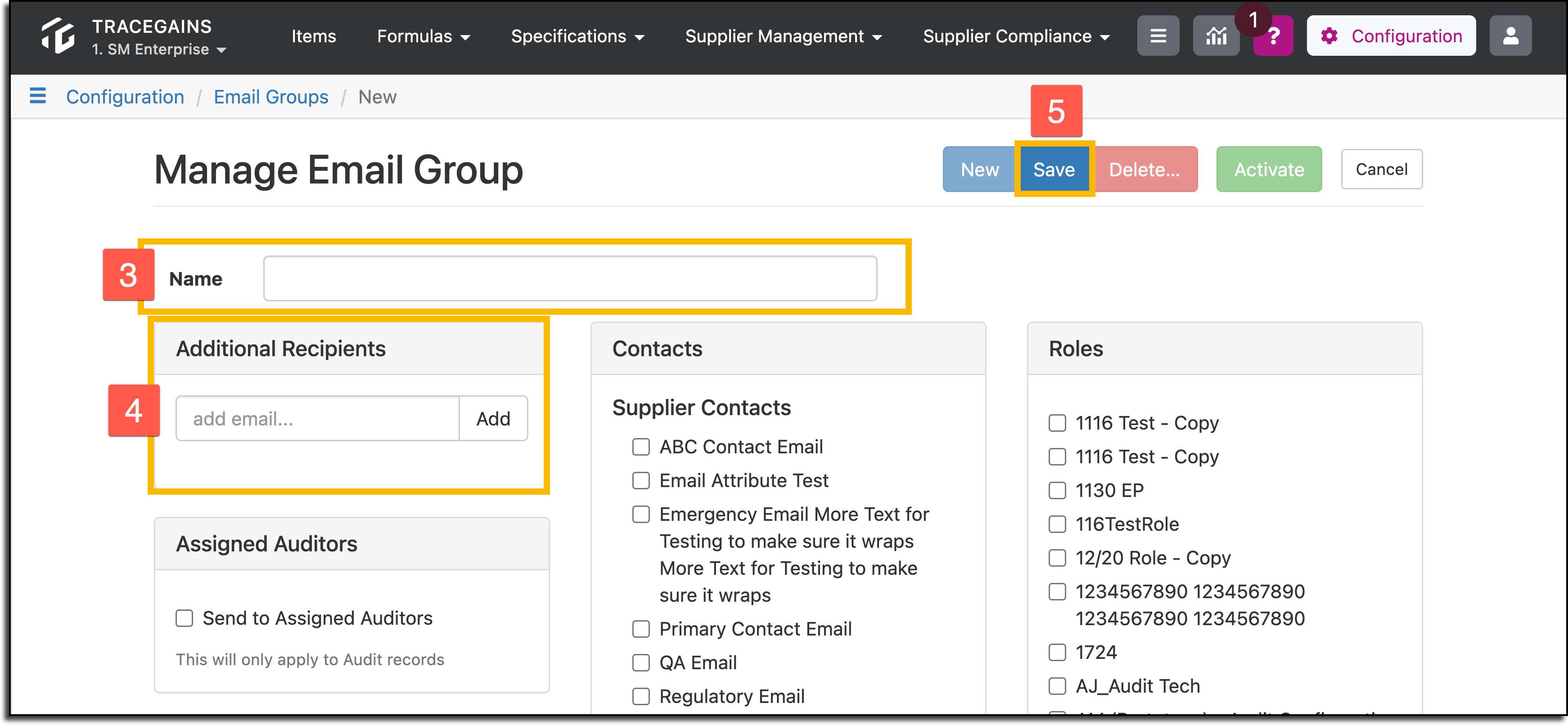This screenshot has height=725, width=1568.
Task: Toggle the blue sidebar menu icon by breadcrumbs
Action: click(x=38, y=95)
